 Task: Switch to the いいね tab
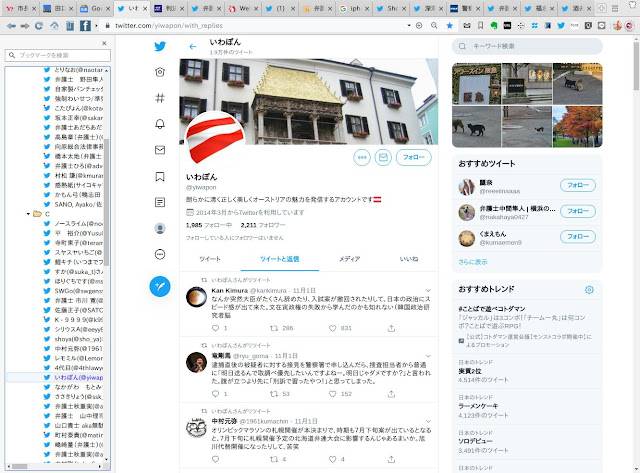(409, 259)
